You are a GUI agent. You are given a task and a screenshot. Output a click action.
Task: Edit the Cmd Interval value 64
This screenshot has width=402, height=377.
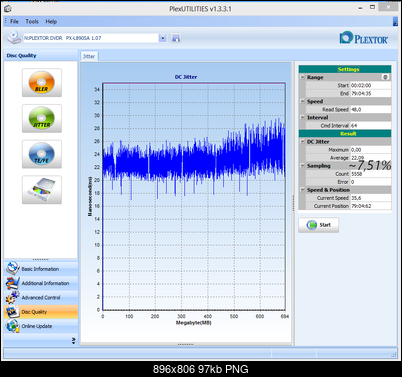(x=370, y=126)
